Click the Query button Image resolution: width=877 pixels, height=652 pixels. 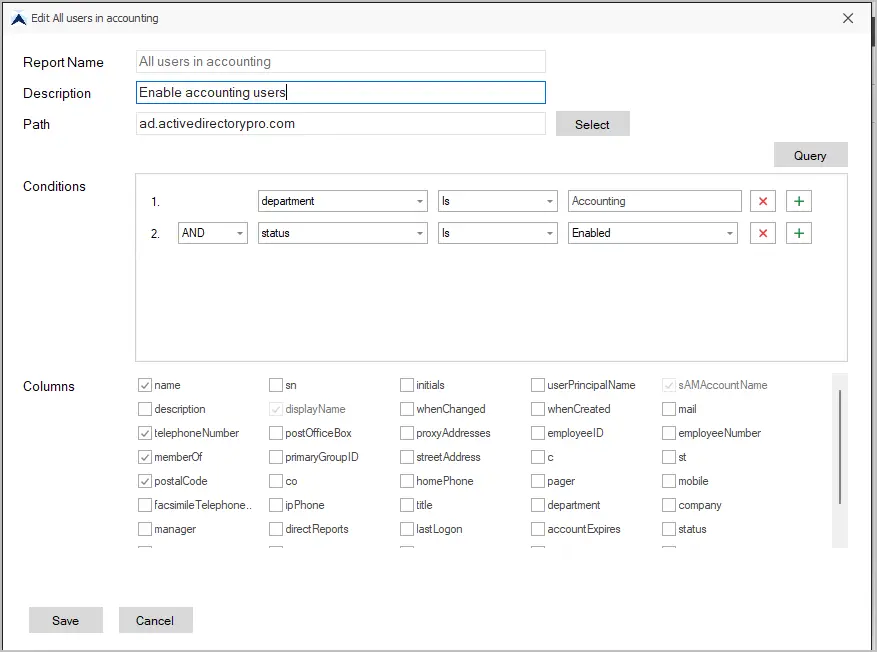pyautogui.click(x=810, y=155)
